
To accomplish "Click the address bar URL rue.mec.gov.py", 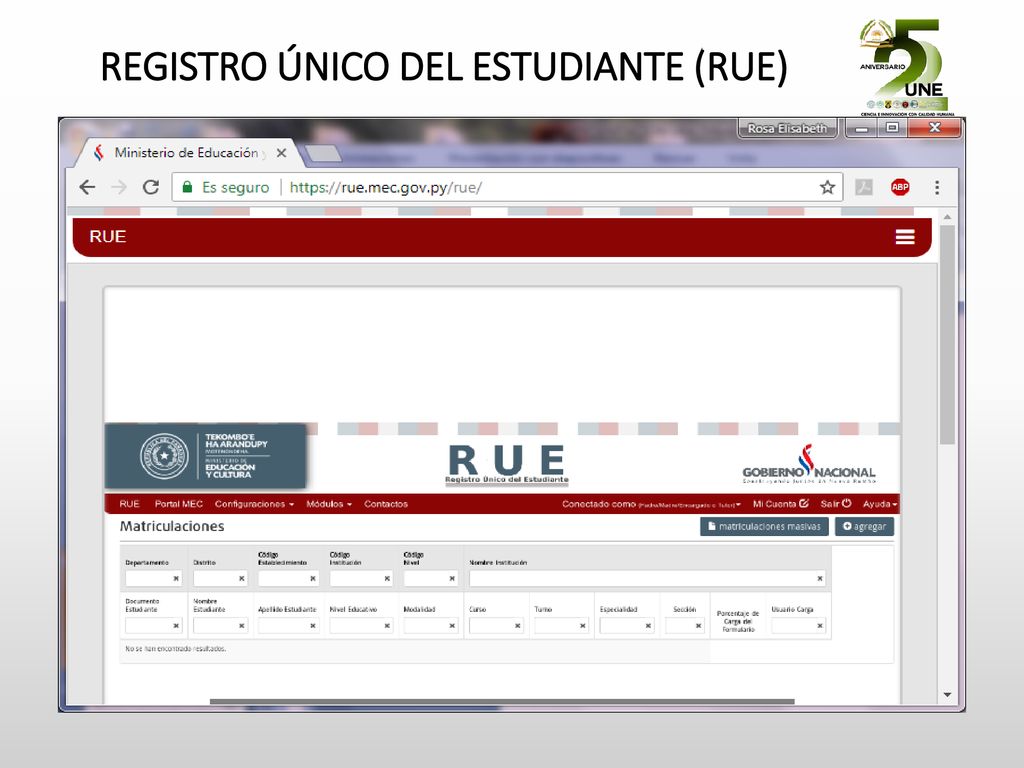I will (385, 187).
